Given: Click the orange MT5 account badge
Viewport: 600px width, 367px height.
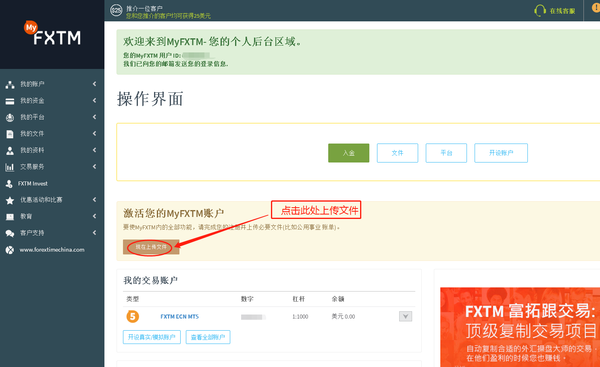Looking at the screenshot, I should coord(133,316).
